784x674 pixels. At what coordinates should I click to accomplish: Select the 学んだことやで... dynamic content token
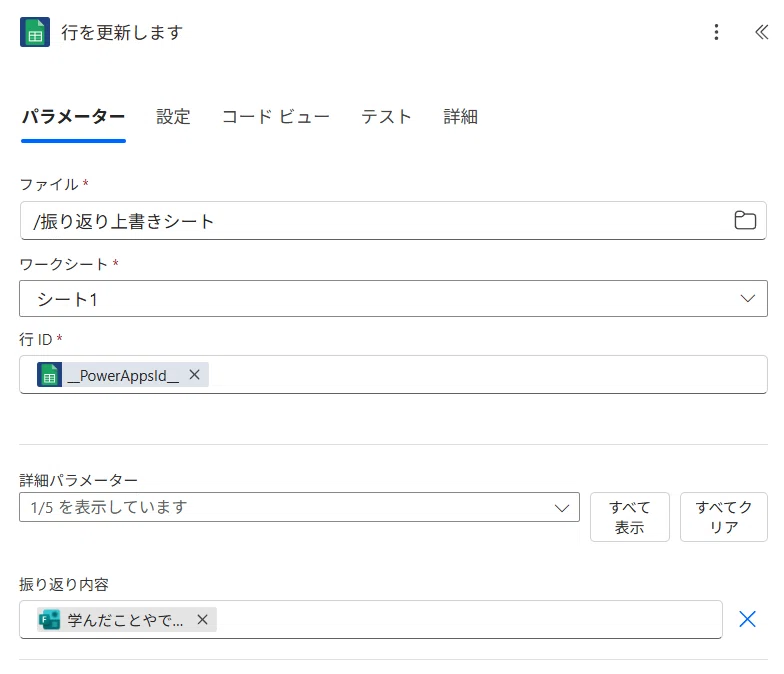pos(126,620)
